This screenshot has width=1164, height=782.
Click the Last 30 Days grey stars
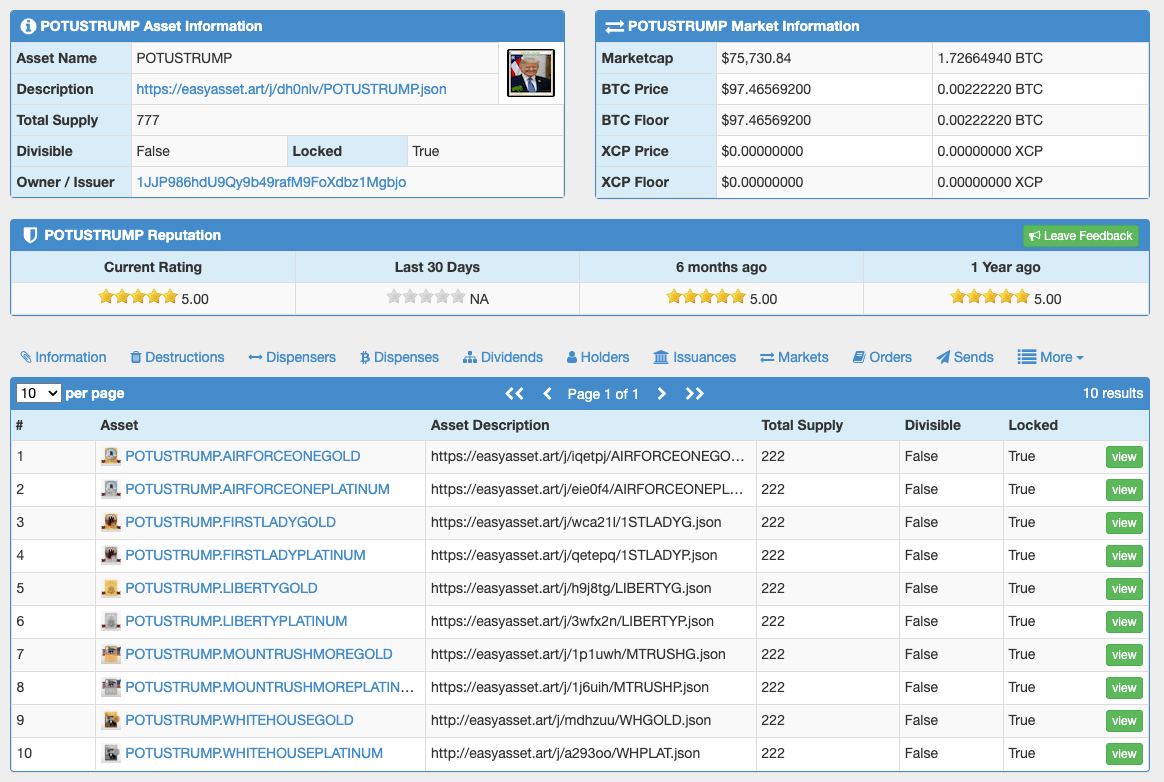tap(426, 297)
